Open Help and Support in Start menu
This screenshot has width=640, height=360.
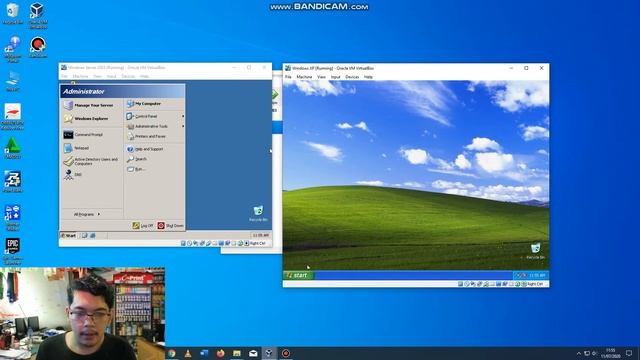145,149
